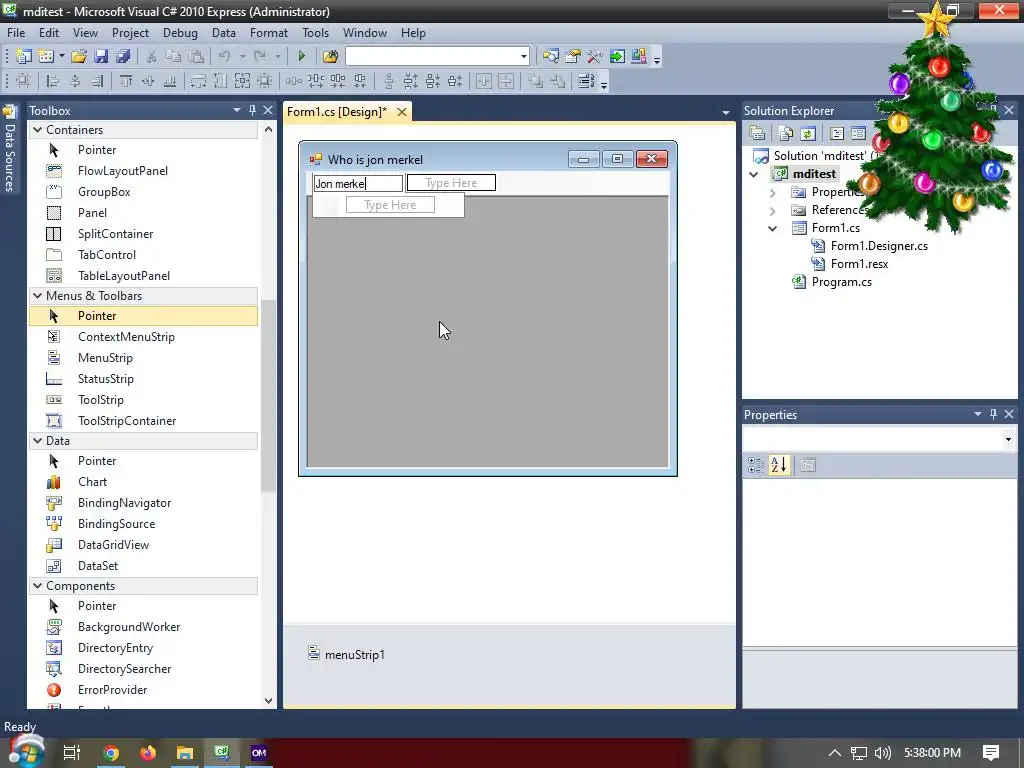Collapse the Data group in the Toolbox
The image size is (1024, 768).
pos(37,440)
